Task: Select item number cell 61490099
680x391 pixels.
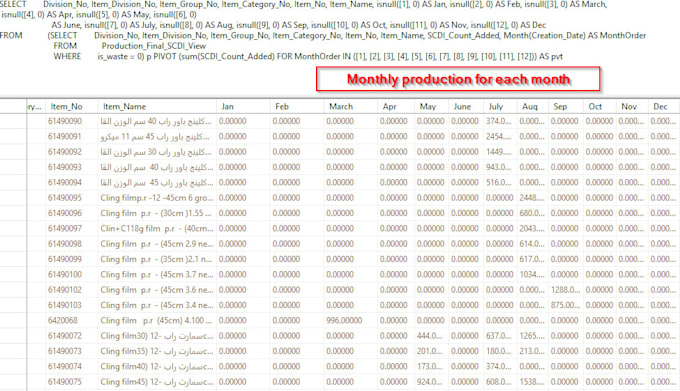Action: point(65,259)
